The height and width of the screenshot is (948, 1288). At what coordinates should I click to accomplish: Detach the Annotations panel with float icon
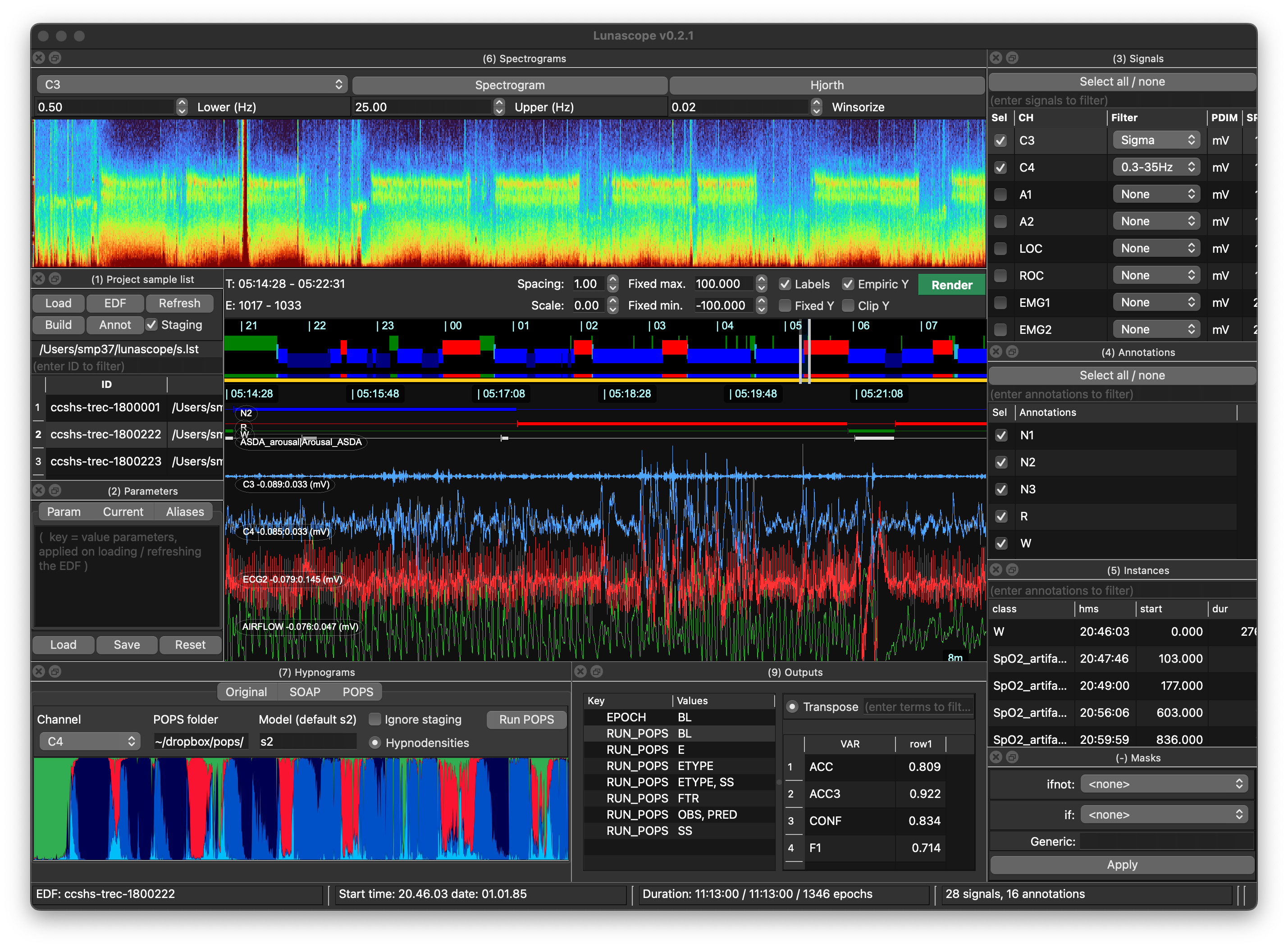coord(1013,352)
